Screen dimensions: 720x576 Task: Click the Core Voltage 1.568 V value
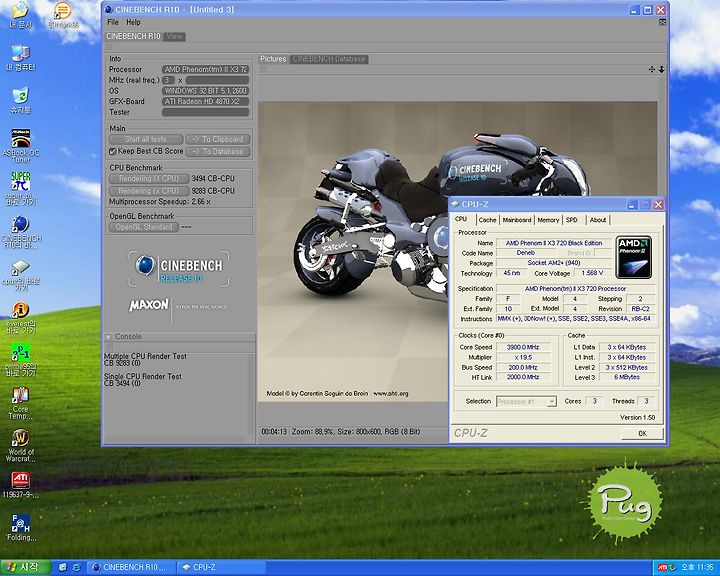(592, 273)
